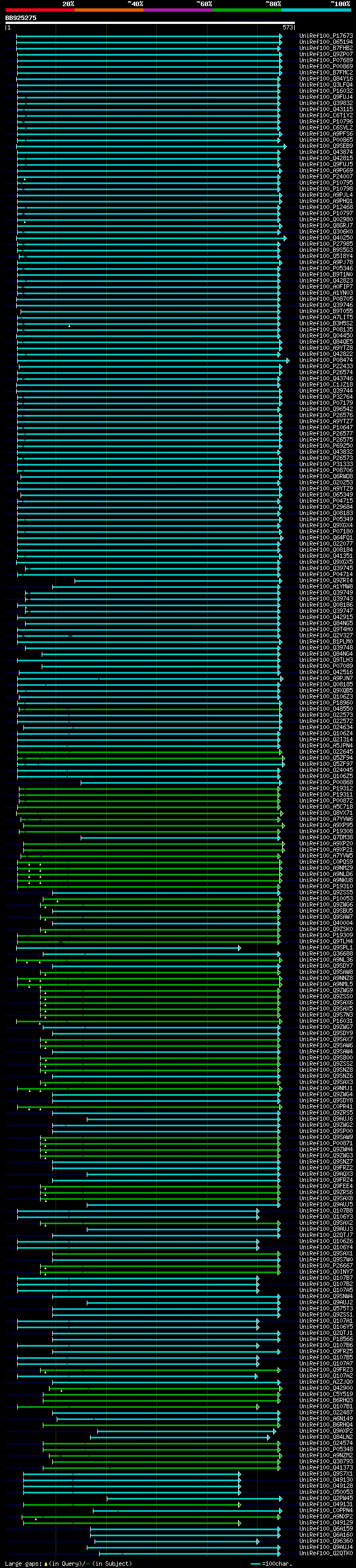Open the UniRef100_P07180 label
Viewport: 356px width, 1568px height.
[x=326, y=531]
